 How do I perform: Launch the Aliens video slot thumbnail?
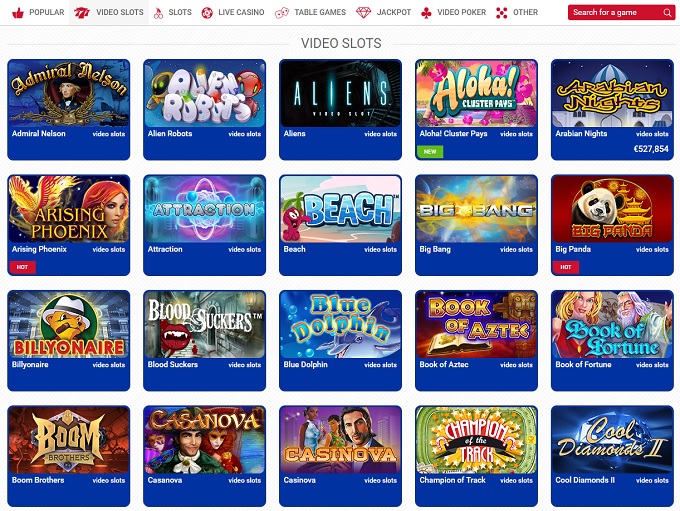340,93
